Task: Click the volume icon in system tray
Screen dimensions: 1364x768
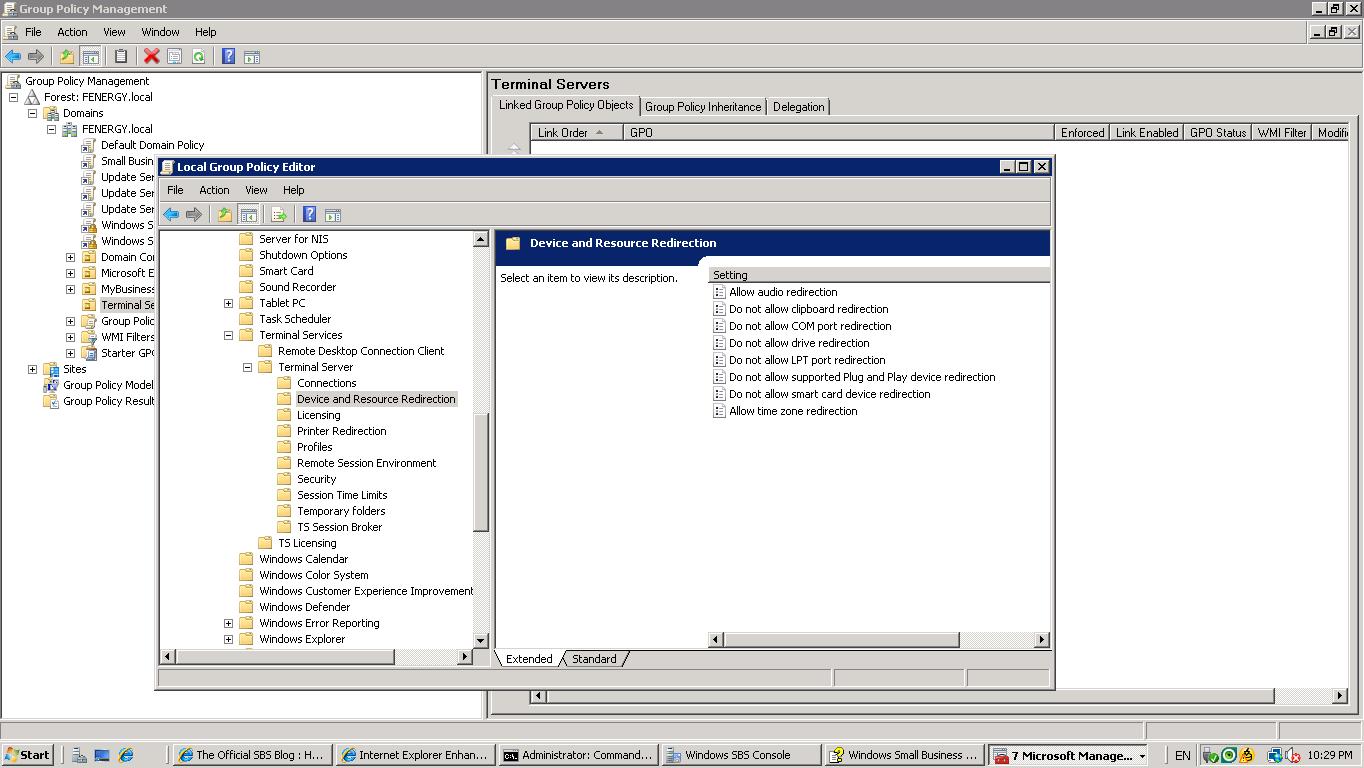Action: pyautogui.click(x=1292, y=756)
